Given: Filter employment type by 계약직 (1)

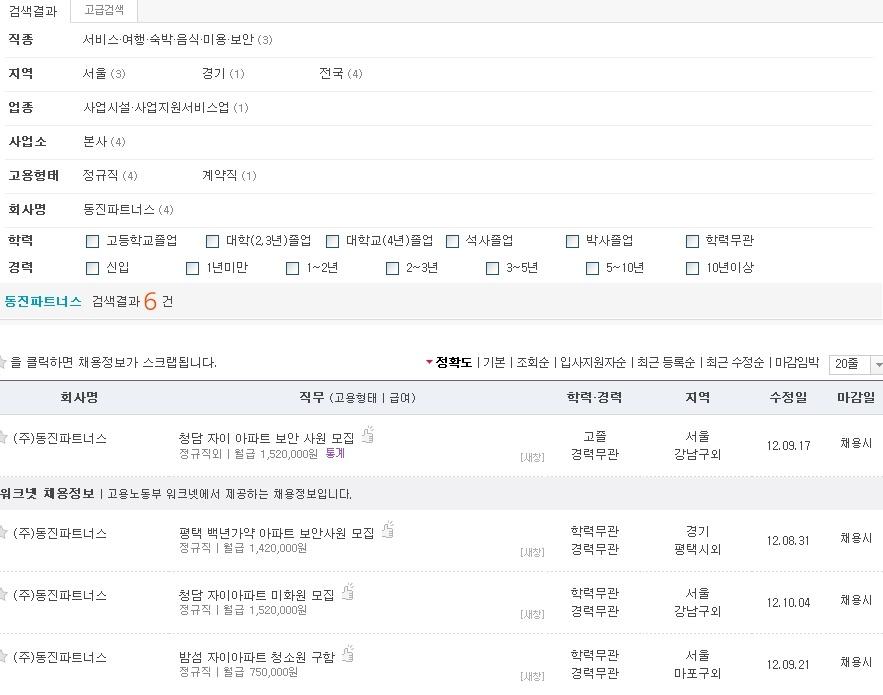Looking at the screenshot, I should click(x=229, y=175).
